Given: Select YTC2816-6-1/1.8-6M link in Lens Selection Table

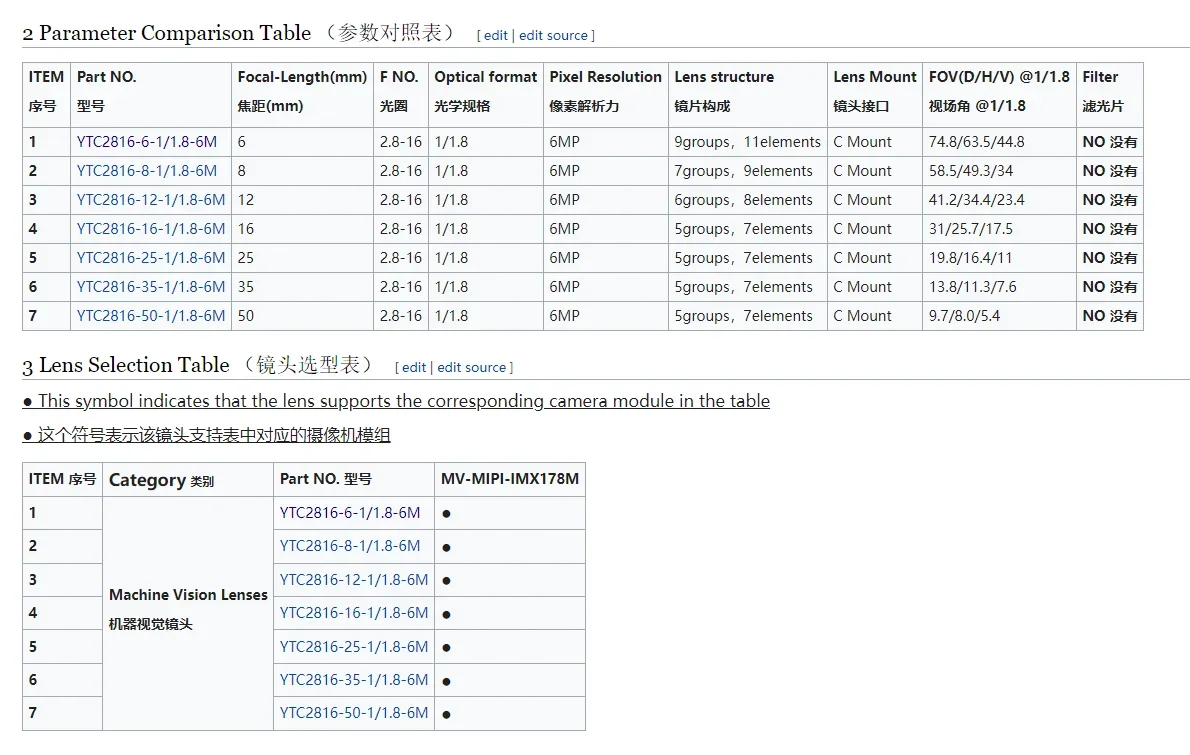Looking at the screenshot, I should [x=349, y=513].
